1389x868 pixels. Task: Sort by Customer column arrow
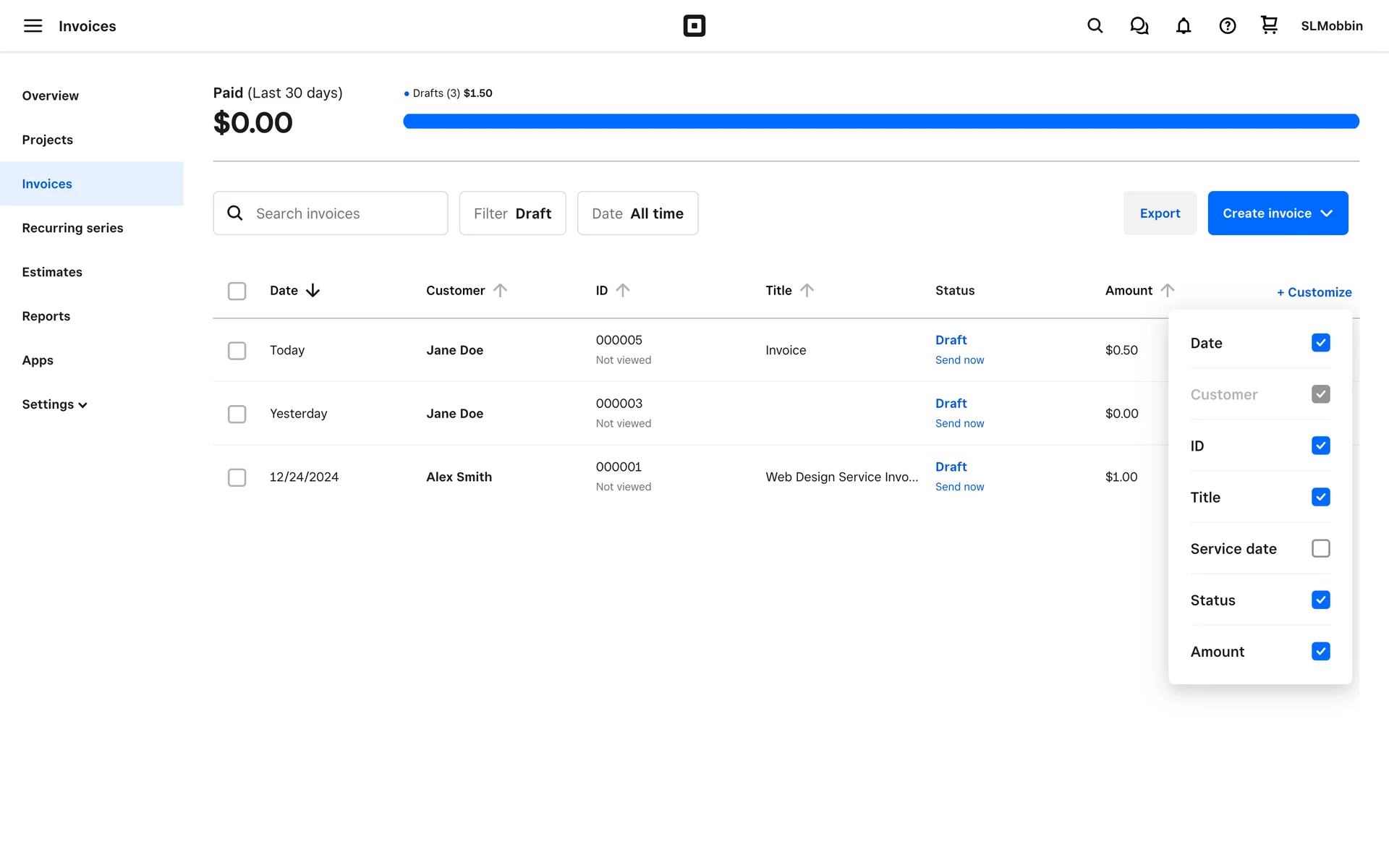pyautogui.click(x=500, y=290)
